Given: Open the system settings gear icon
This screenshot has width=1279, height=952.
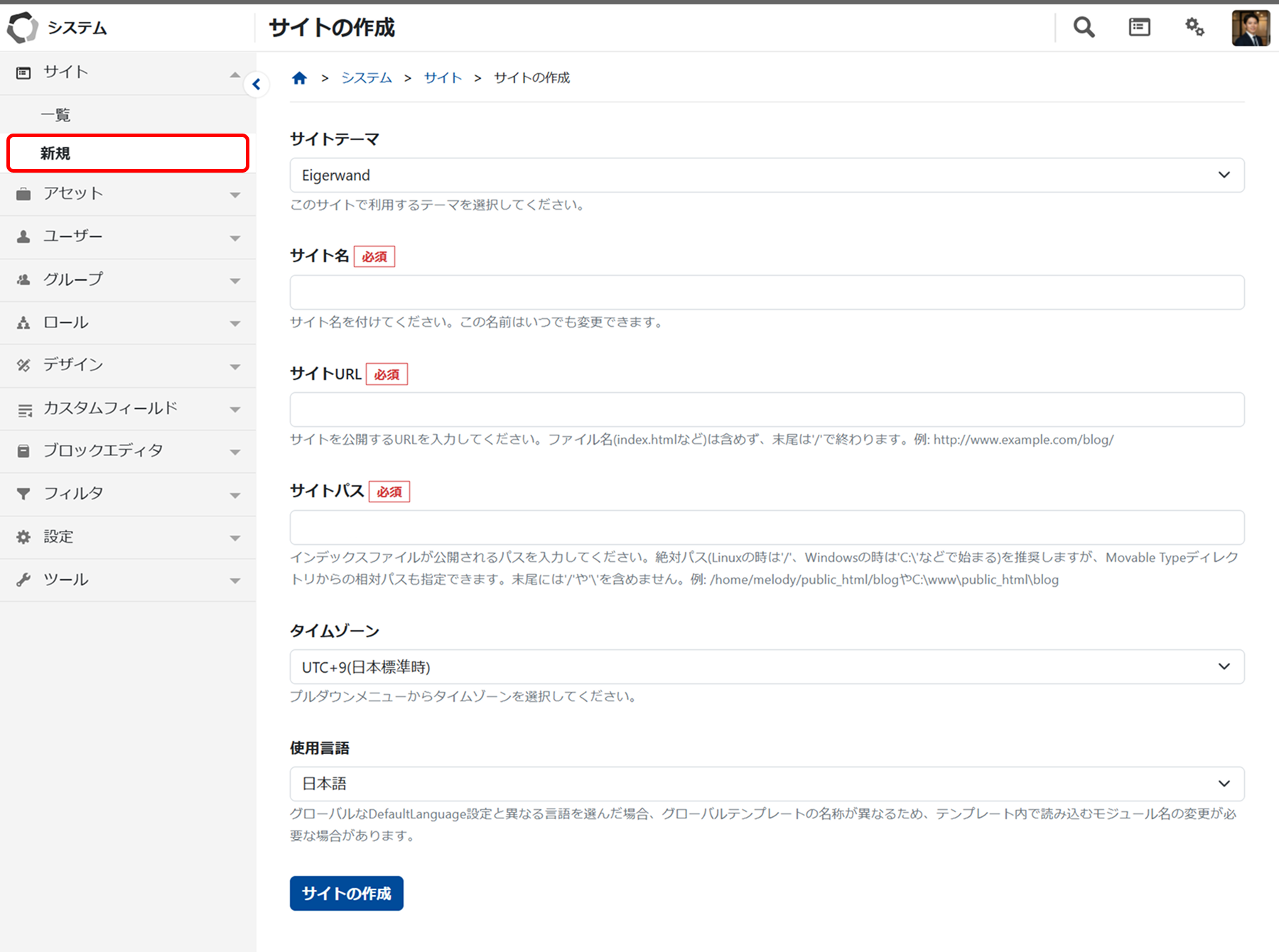Looking at the screenshot, I should click(x=1194, y=27).
